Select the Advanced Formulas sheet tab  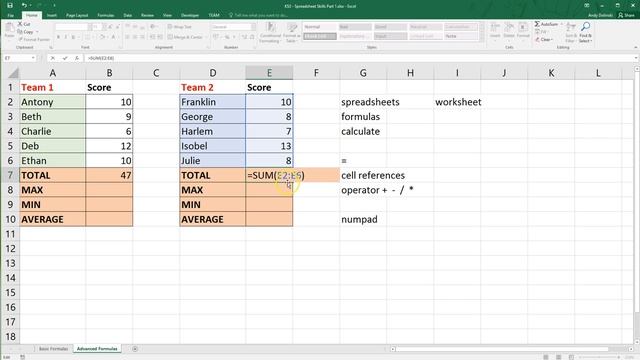pos(97,349)
